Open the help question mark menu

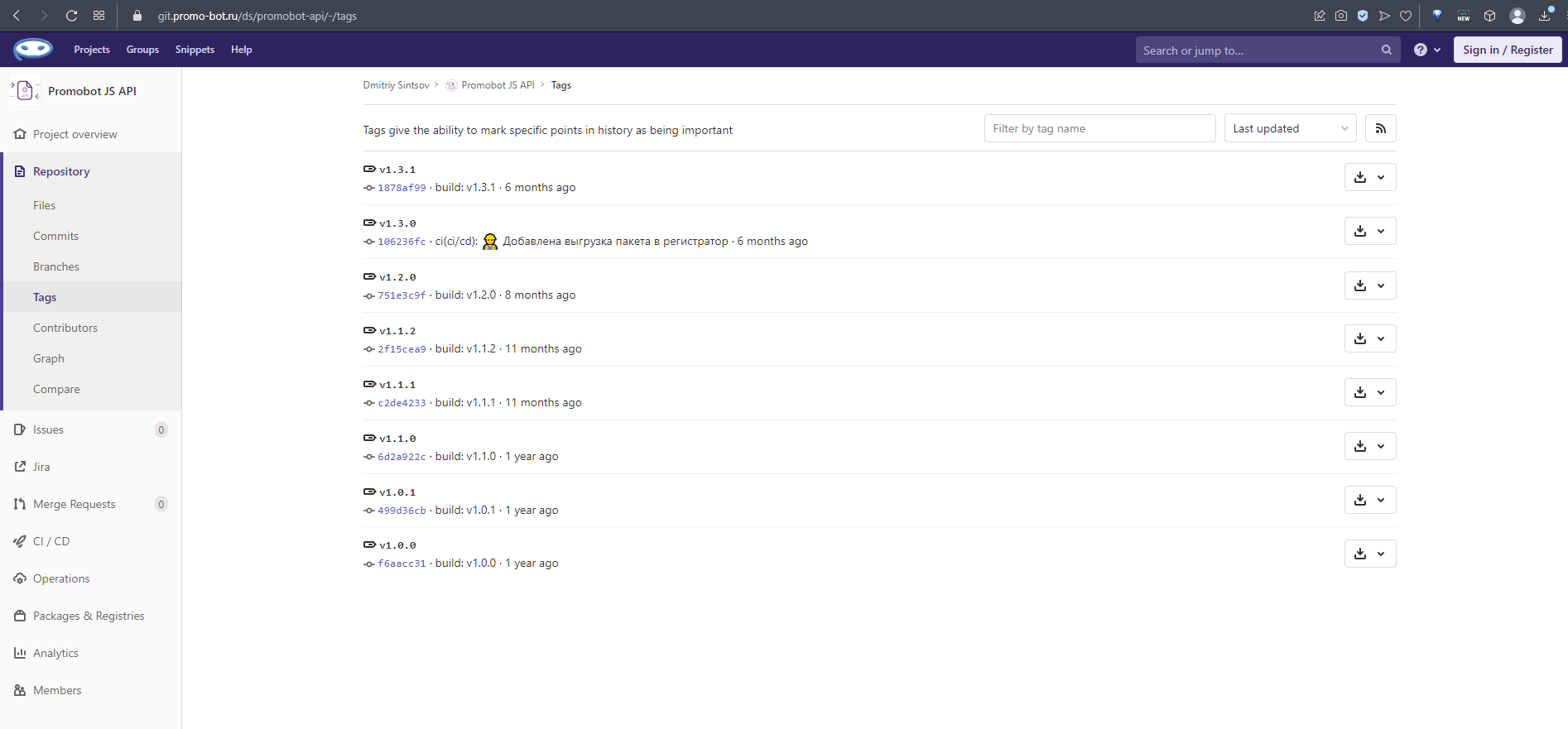point(1427,50)
